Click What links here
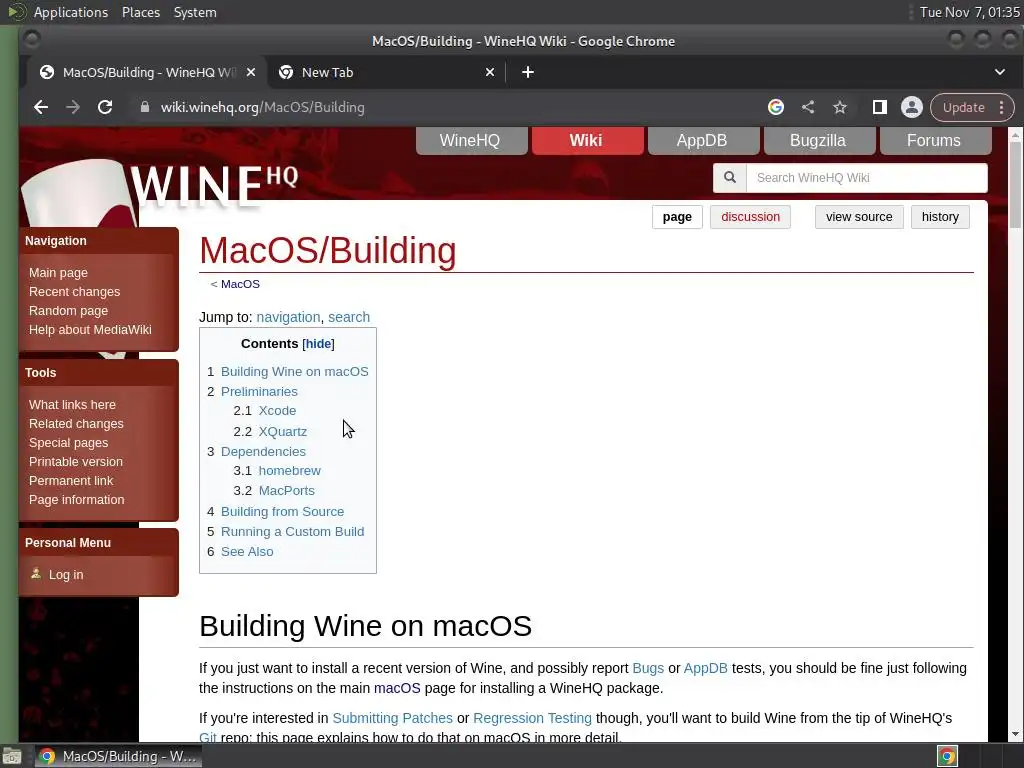1024x768 pixels. coord(72,405)
